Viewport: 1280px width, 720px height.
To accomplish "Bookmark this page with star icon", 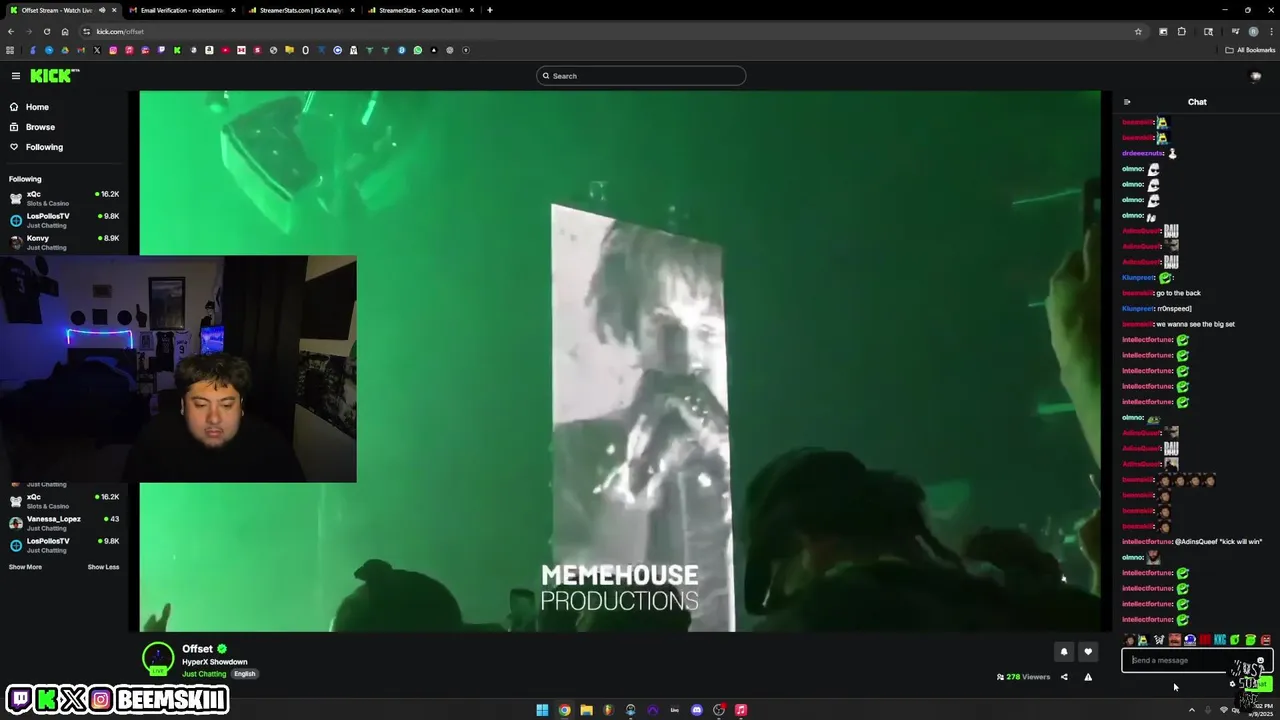I will coord(1138,31).
